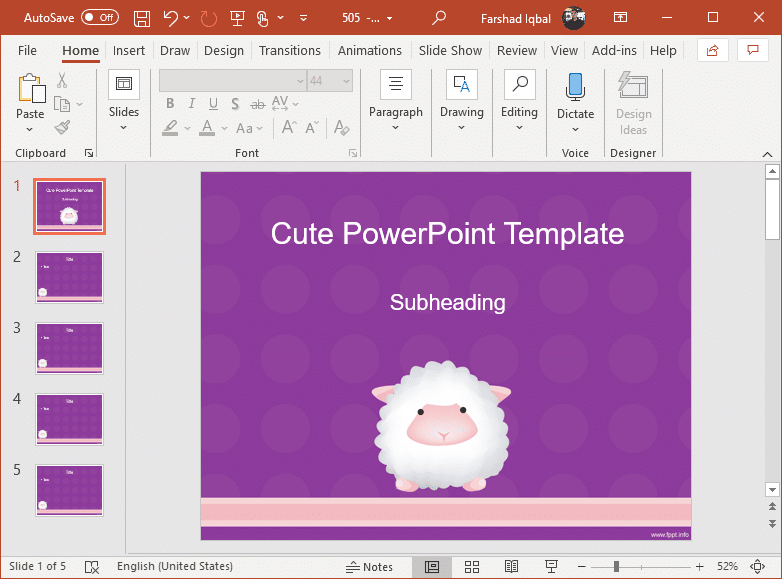Open the File menu
Viewport: 782px width, 579px height.
27,51
